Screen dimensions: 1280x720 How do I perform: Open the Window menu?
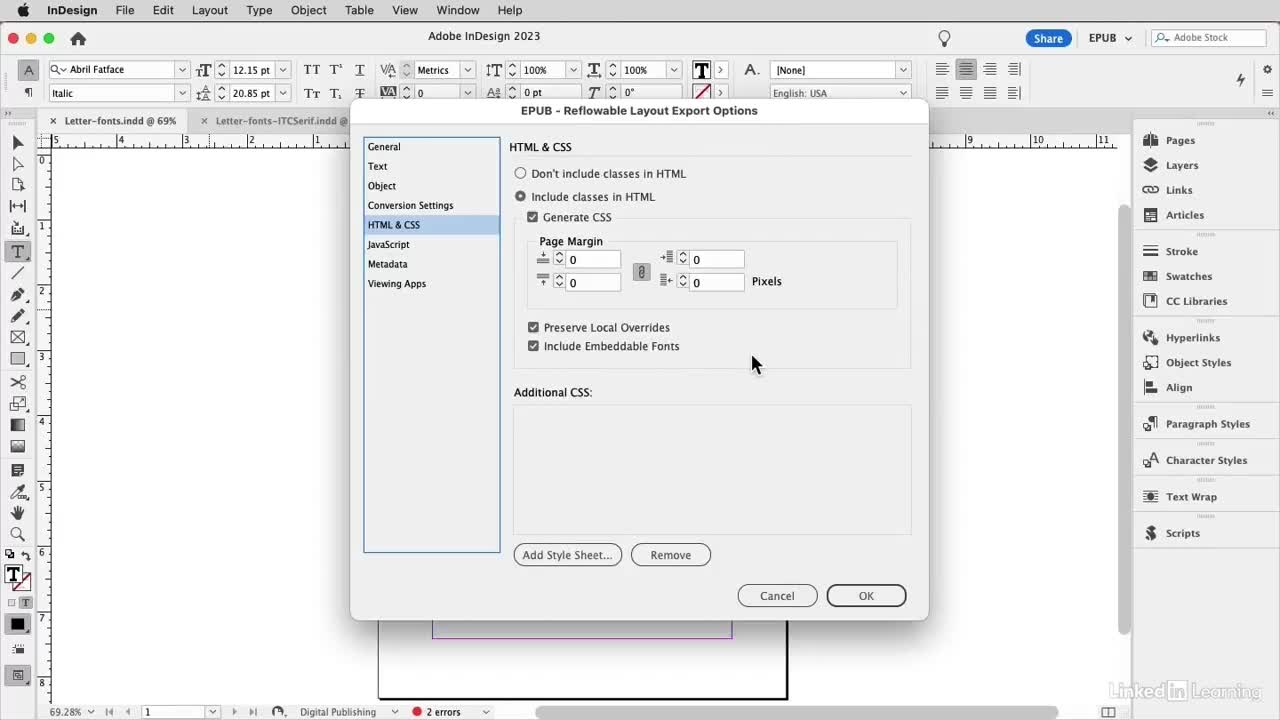tap(458, 10)
